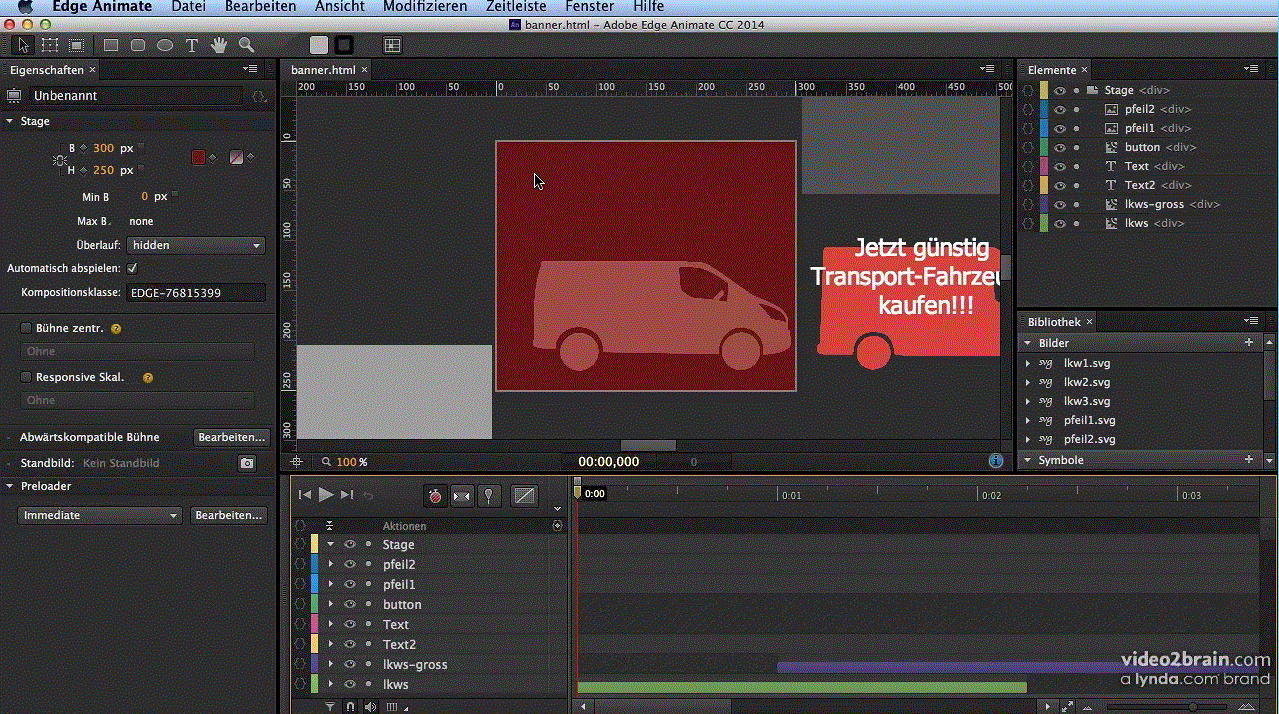Image resolution: width=1279 pixels, height=714 pixels.
Task: Select the Ellipse tool
Action: [165, 45]
